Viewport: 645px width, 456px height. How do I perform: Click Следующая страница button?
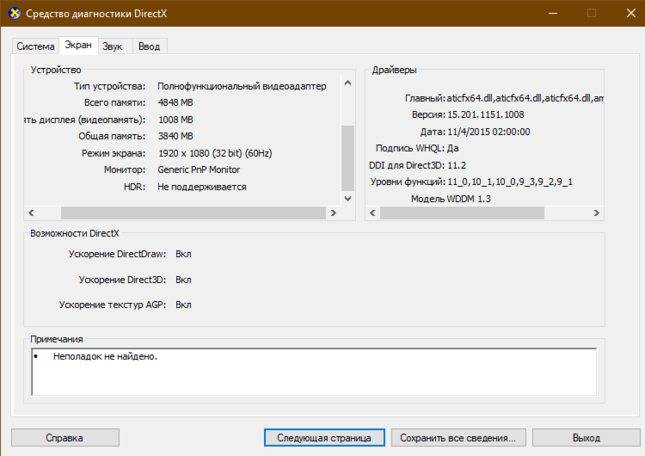324,438
